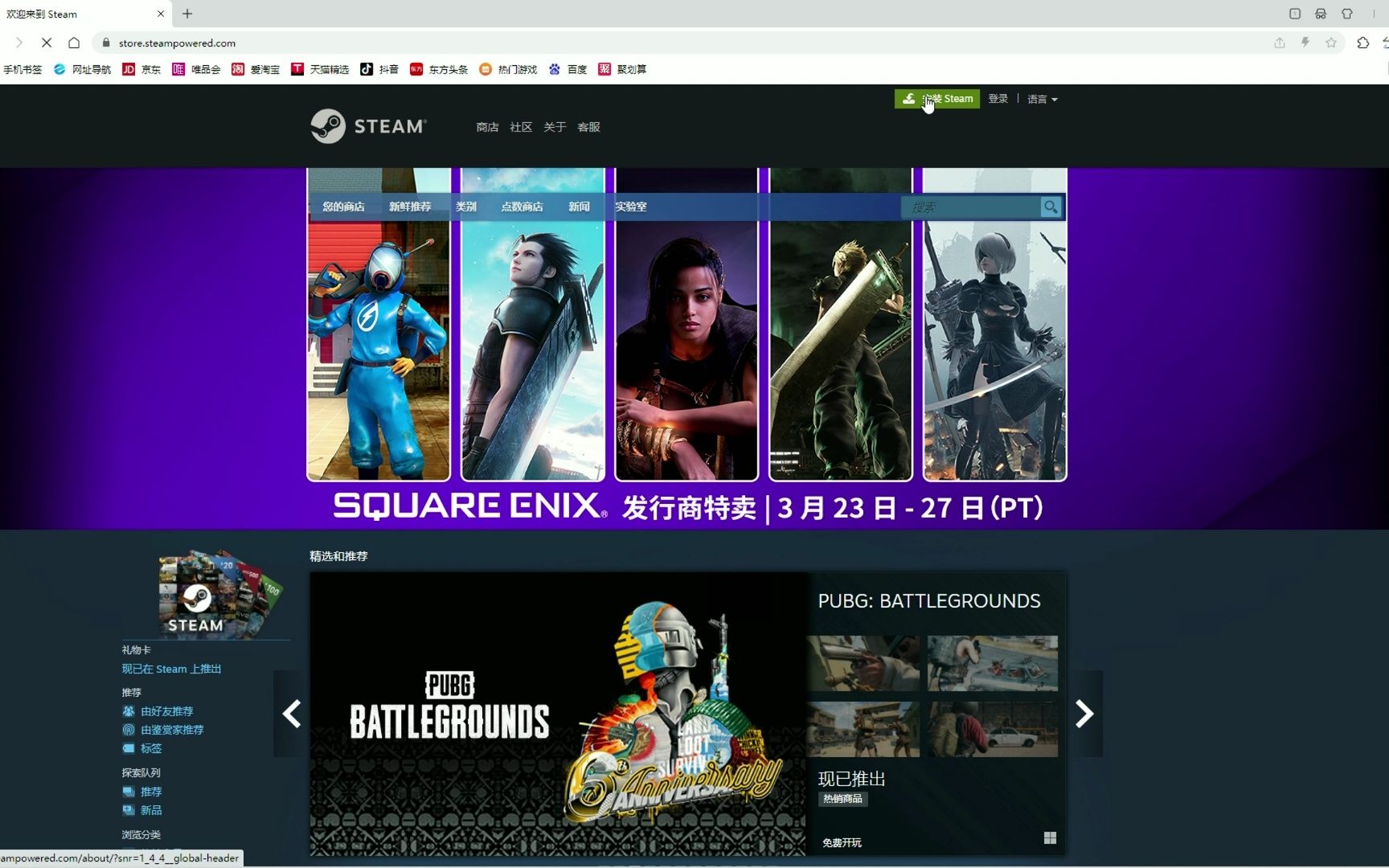
Task: Bookmark page with star icon
Action: [x=1331, y=43]
